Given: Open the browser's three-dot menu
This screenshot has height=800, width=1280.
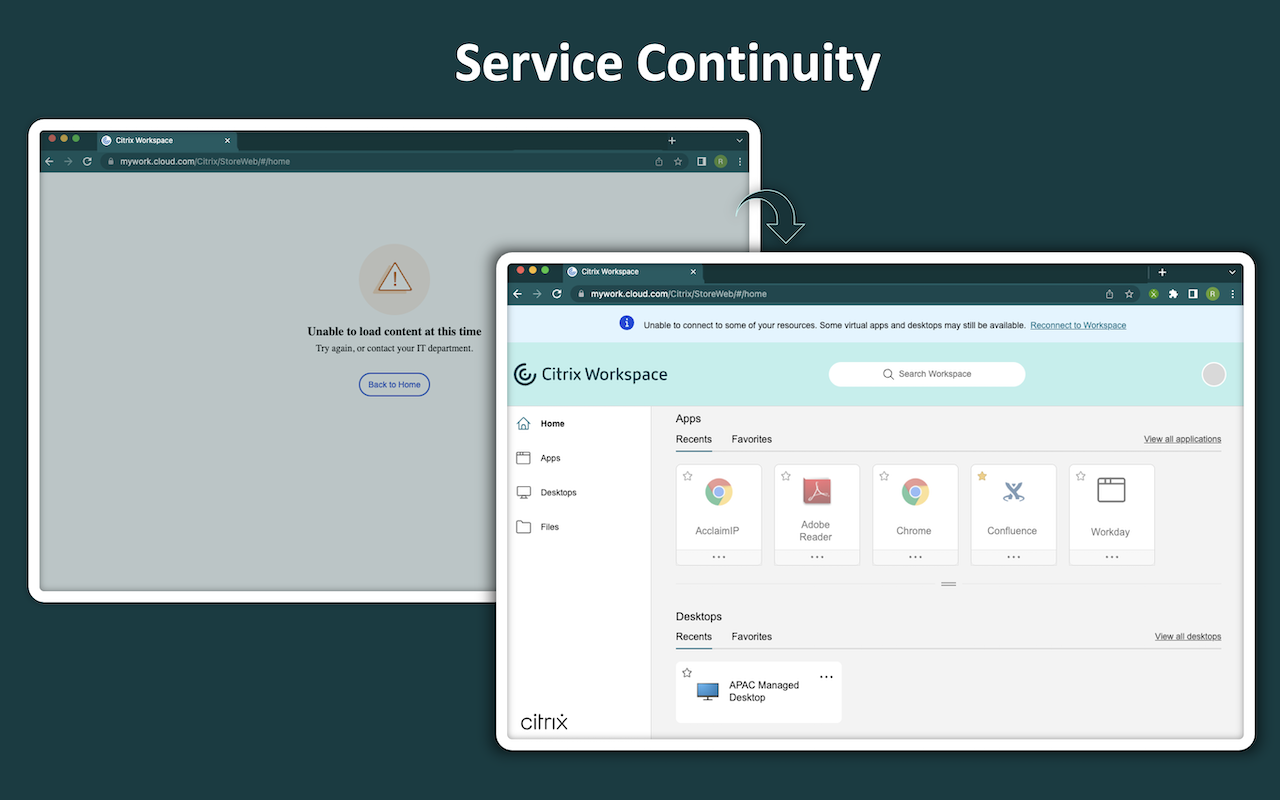Looking at the screenshot, I should 1232,293.
